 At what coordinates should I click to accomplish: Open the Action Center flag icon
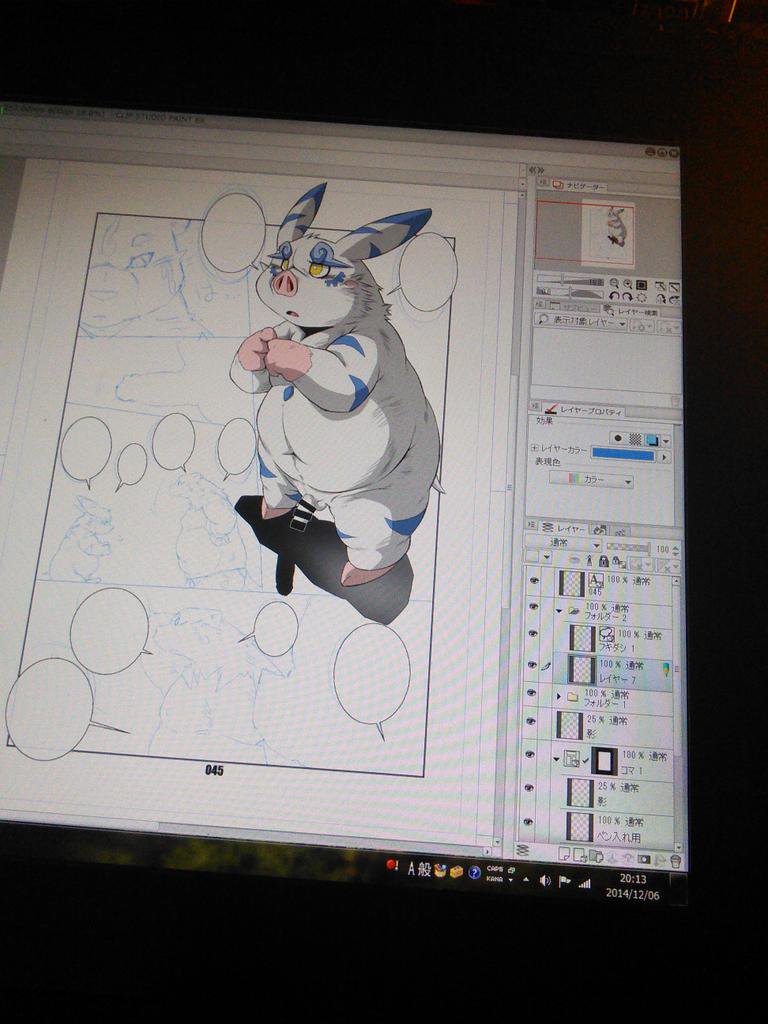(564, 882)
